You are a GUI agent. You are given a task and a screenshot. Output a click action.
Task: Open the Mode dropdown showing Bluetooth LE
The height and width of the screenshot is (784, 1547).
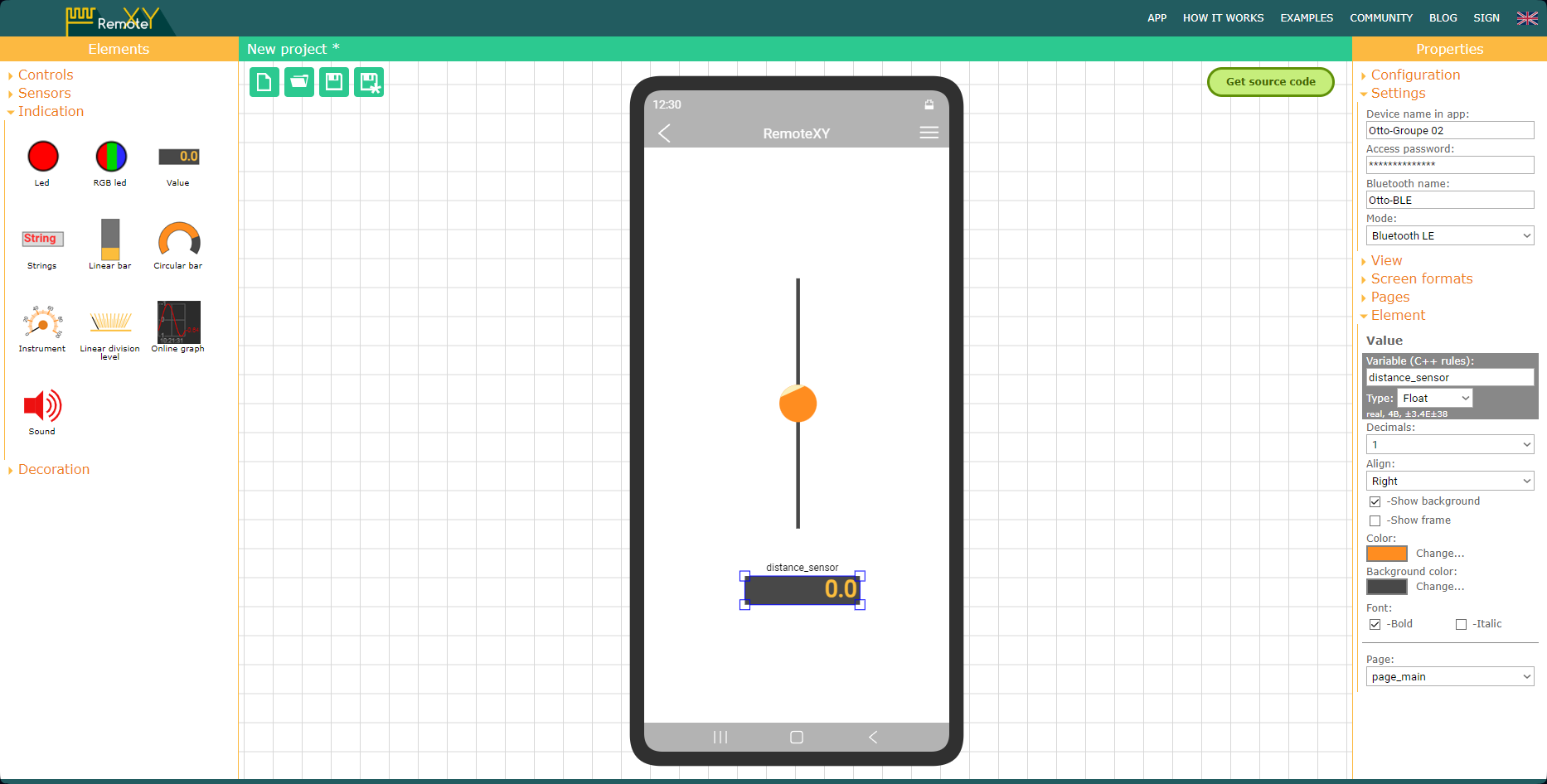click(1449, 236)
